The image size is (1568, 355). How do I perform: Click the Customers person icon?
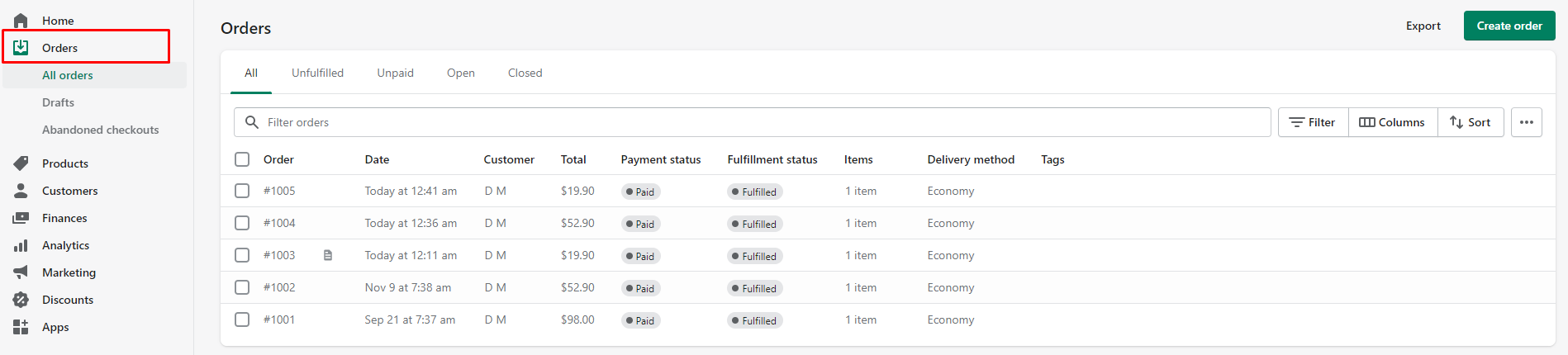coord(21,191)
